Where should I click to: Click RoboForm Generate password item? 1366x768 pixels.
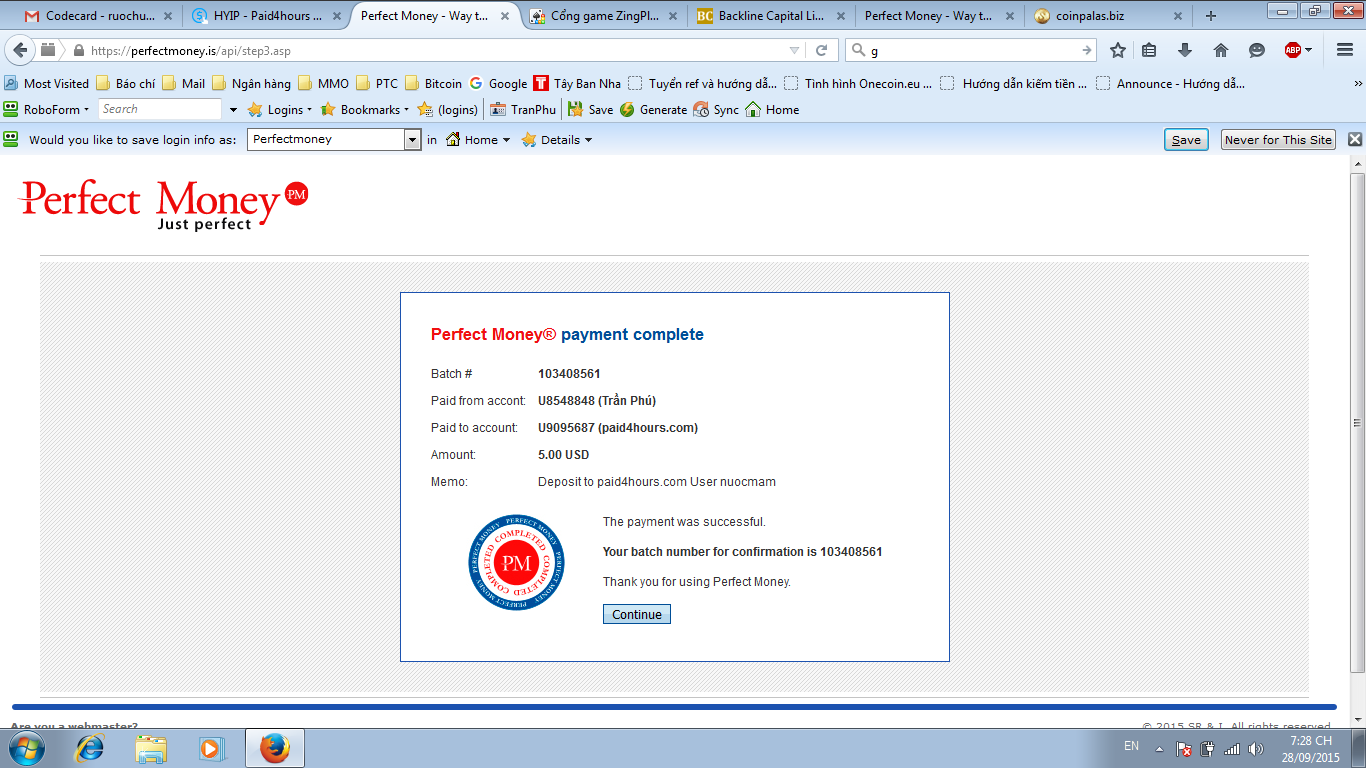point(654,110)
